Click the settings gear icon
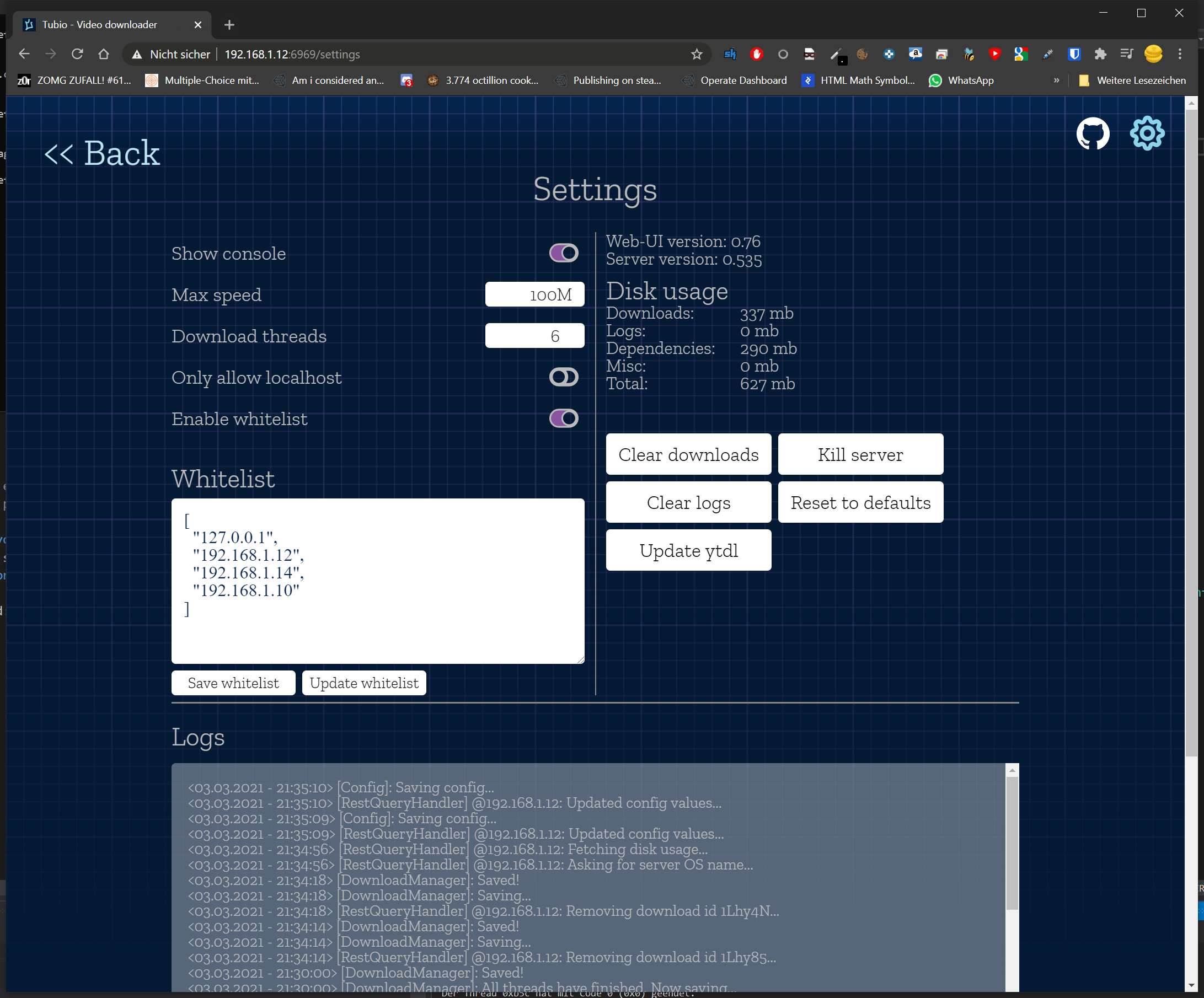Viewport: 1204px width, 998px height. pyautogui.click(x=1147, y=133)
